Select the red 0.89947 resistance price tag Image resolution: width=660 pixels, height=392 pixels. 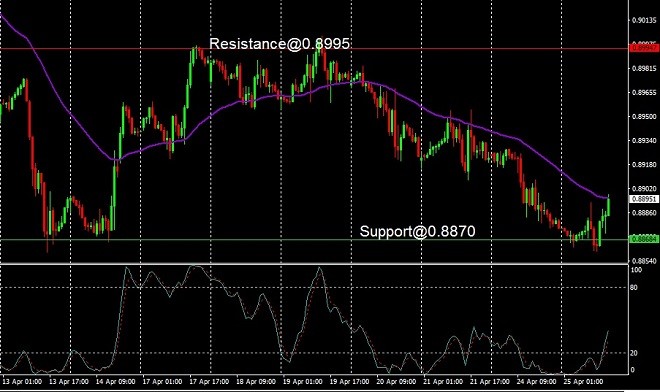point(644,48)
